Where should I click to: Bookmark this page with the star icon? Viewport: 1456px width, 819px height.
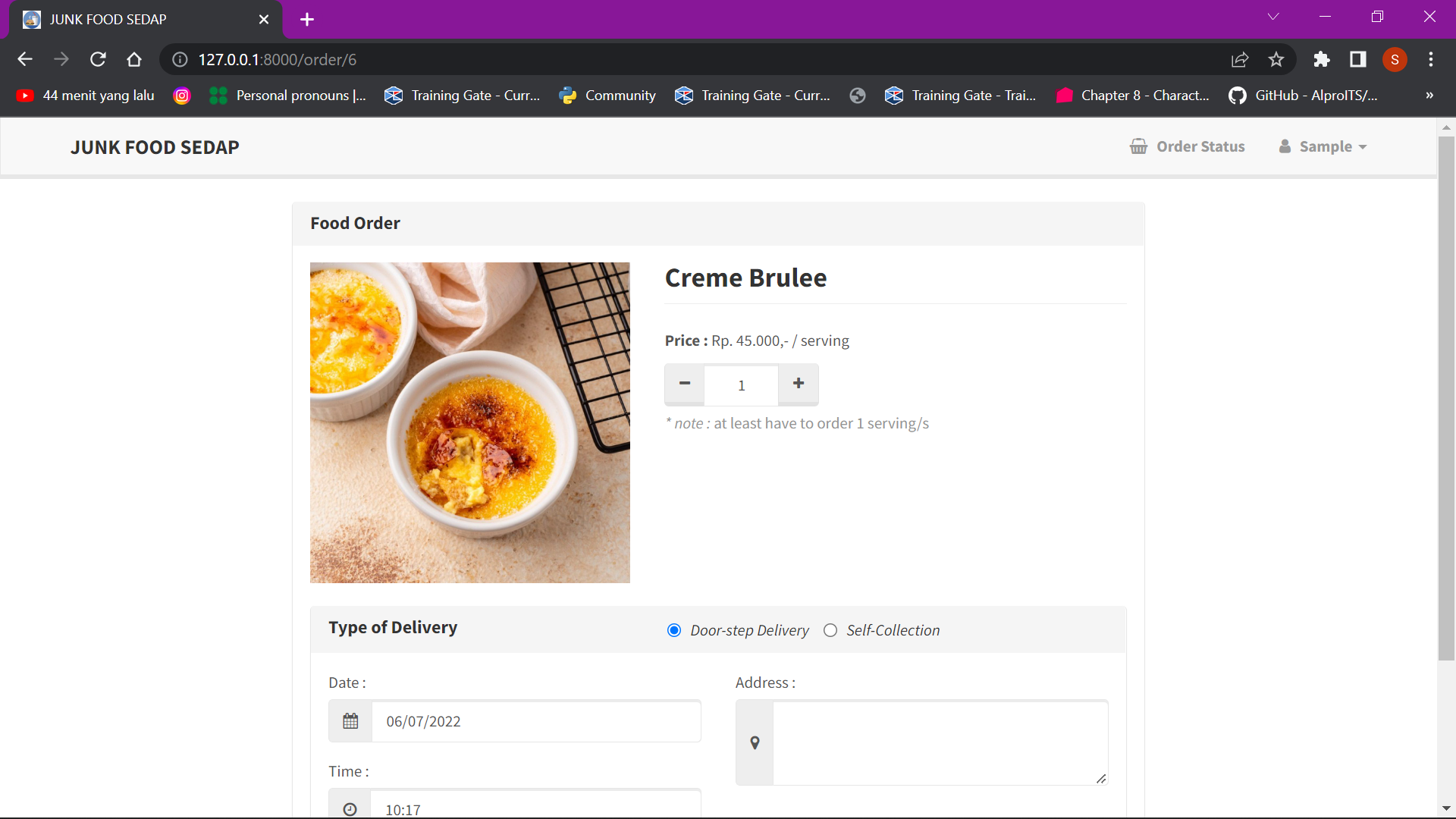coord(1276,59)
